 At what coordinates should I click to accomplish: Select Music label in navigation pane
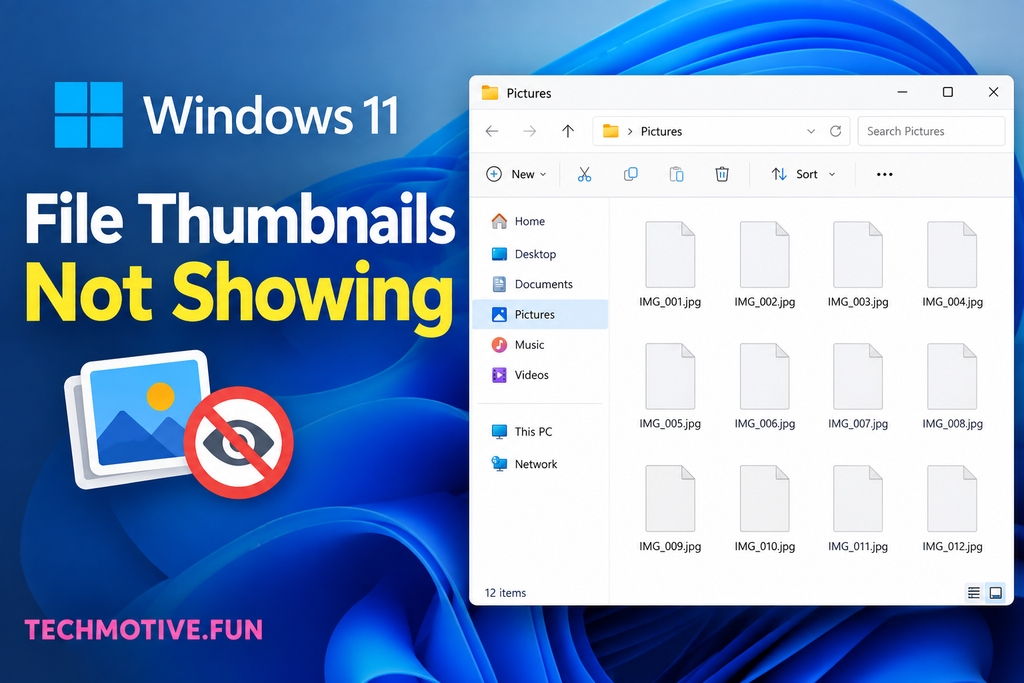click(529, 345)
